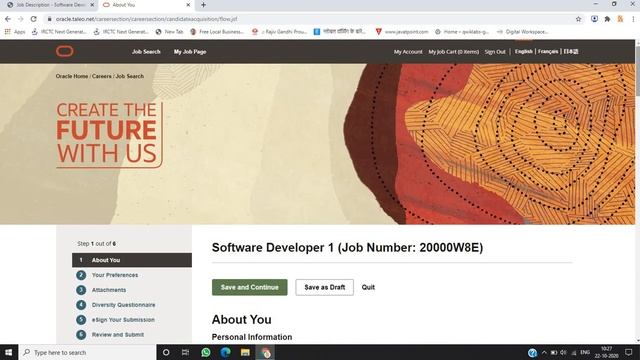
Task: Click Save as Draft button
Action: 324,287
